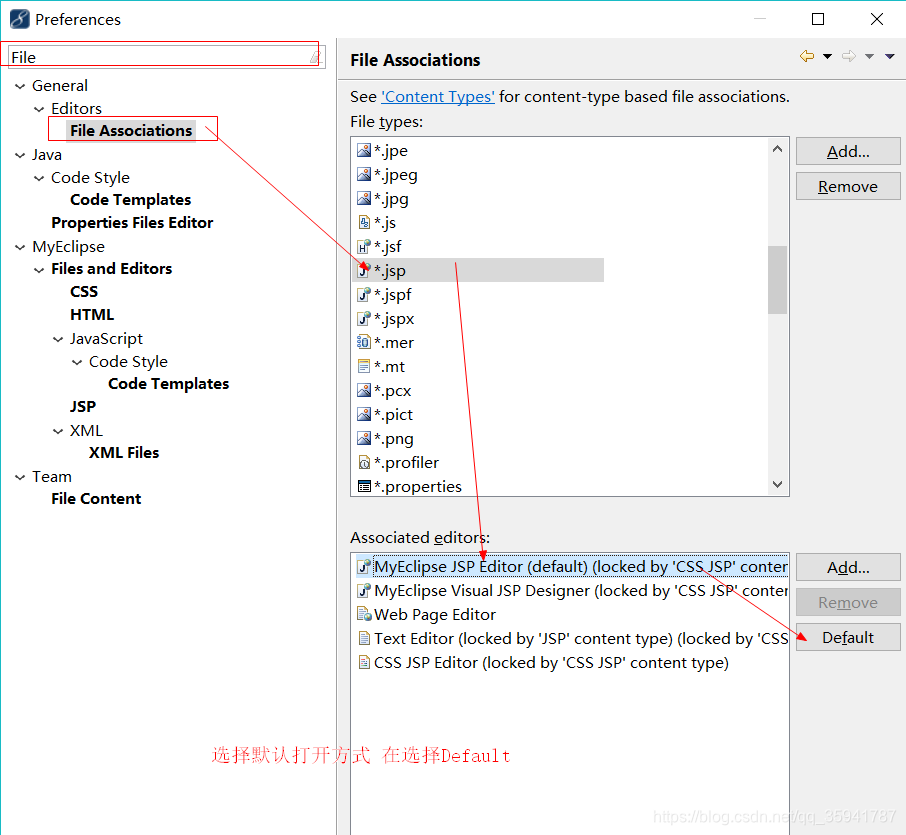Collapse the Java tree node
Screen dimensions: 906x835
(x=20, y=155)
